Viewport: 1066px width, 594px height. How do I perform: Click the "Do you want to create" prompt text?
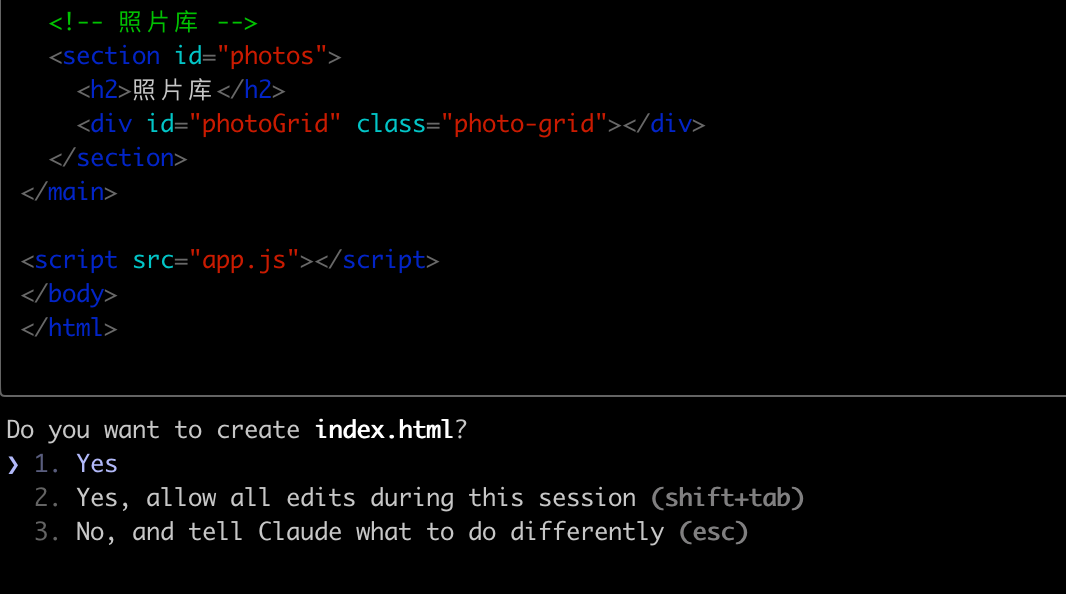click(x=153, y=430)
